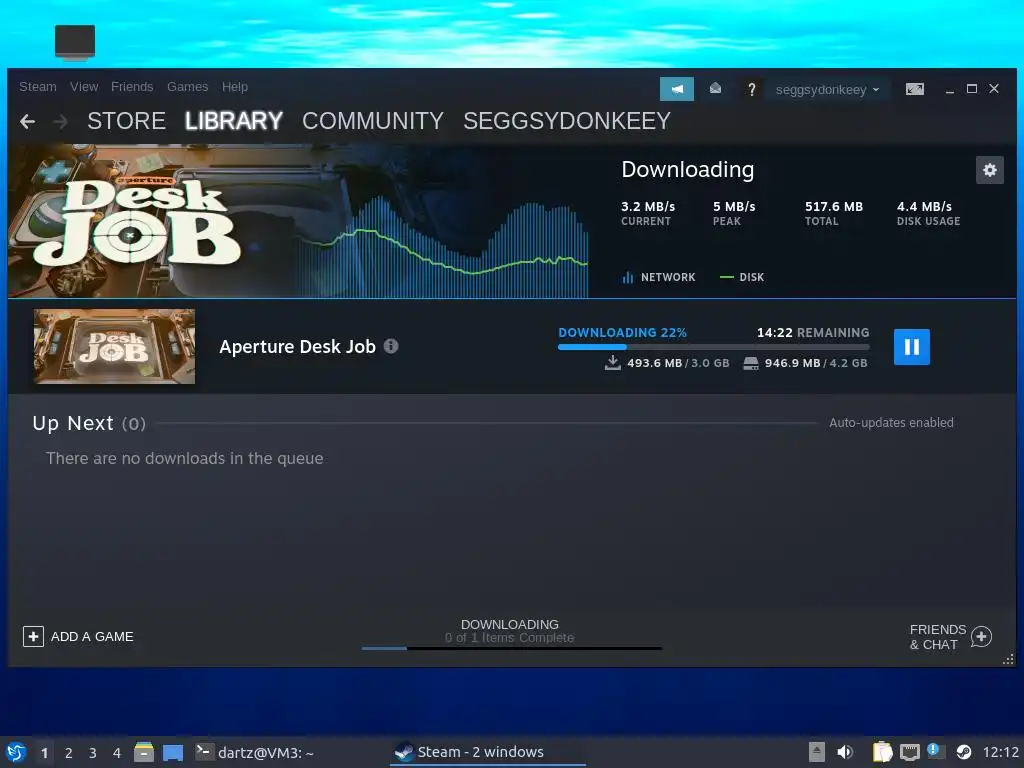Image resolution: width=1024 pixels, height=768 pixels.
Task: Click the blue desktop icon in taskbar
Action: (x=173, y=753)
